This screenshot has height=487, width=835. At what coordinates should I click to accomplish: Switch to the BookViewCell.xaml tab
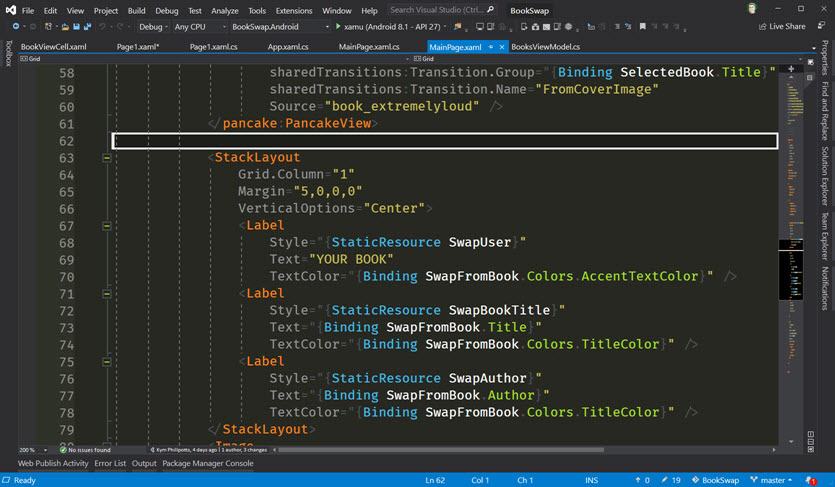(53, 47)
